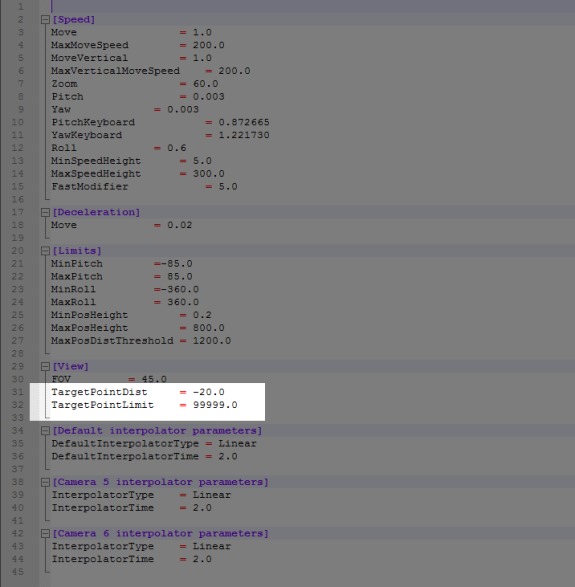Viewport: 575px width, 587px height.
Task: Click line number 45 in the margin
Action: click(x=18, y=572)
